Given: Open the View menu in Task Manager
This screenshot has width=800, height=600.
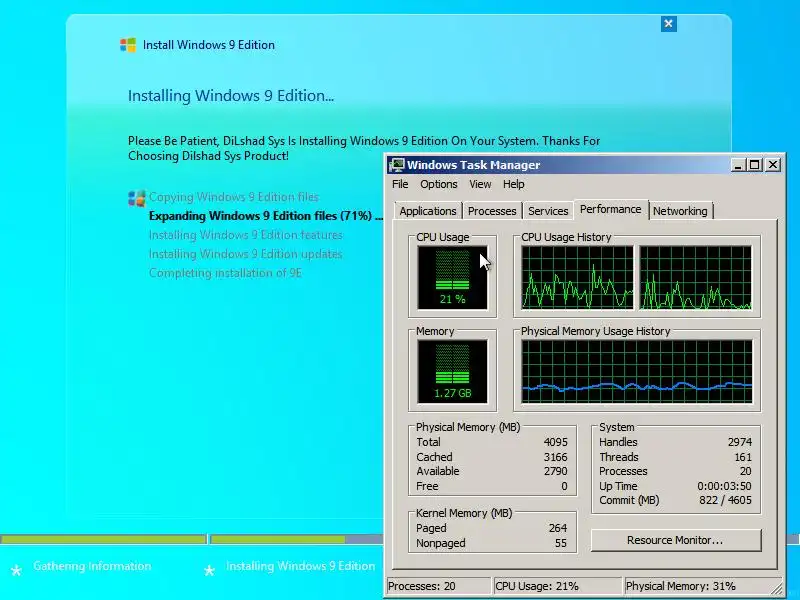Looking at the screenshot, I should pos(480,184).
